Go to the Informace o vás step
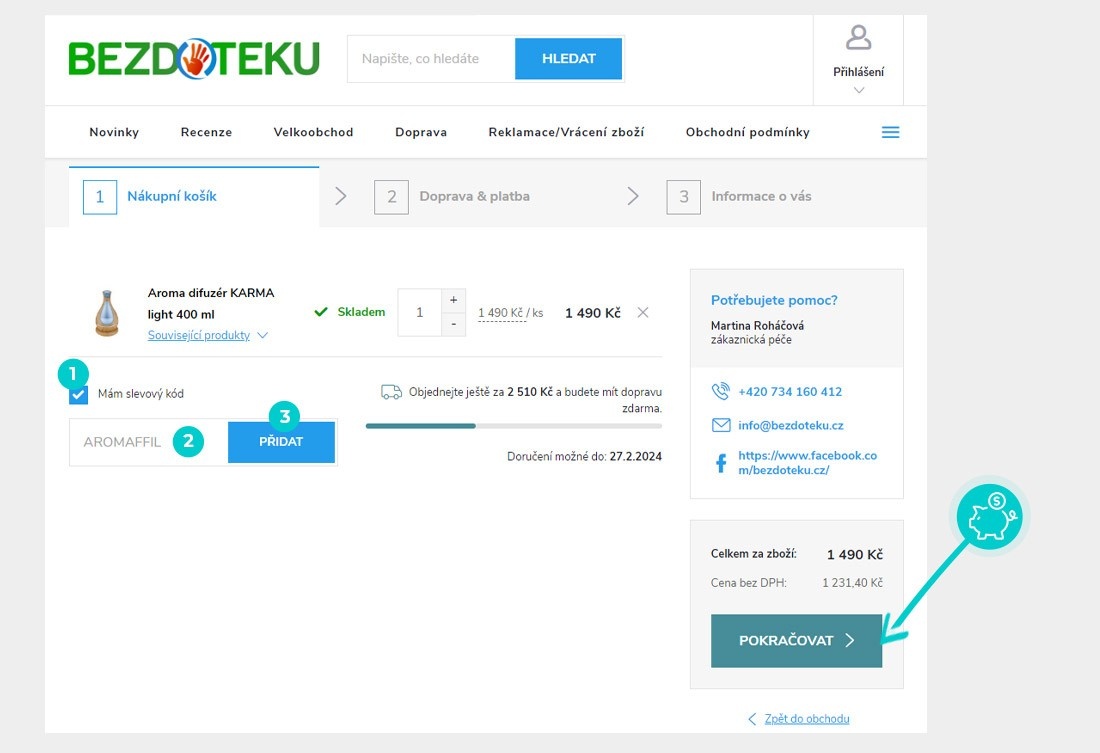Screen dimensions: 1100x753 [x=739, y=196]
